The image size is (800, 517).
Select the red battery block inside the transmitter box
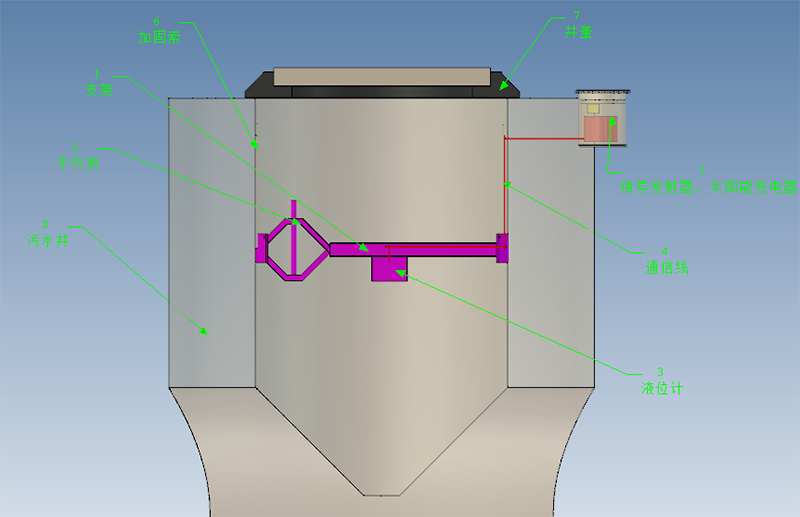coord(599,129)
